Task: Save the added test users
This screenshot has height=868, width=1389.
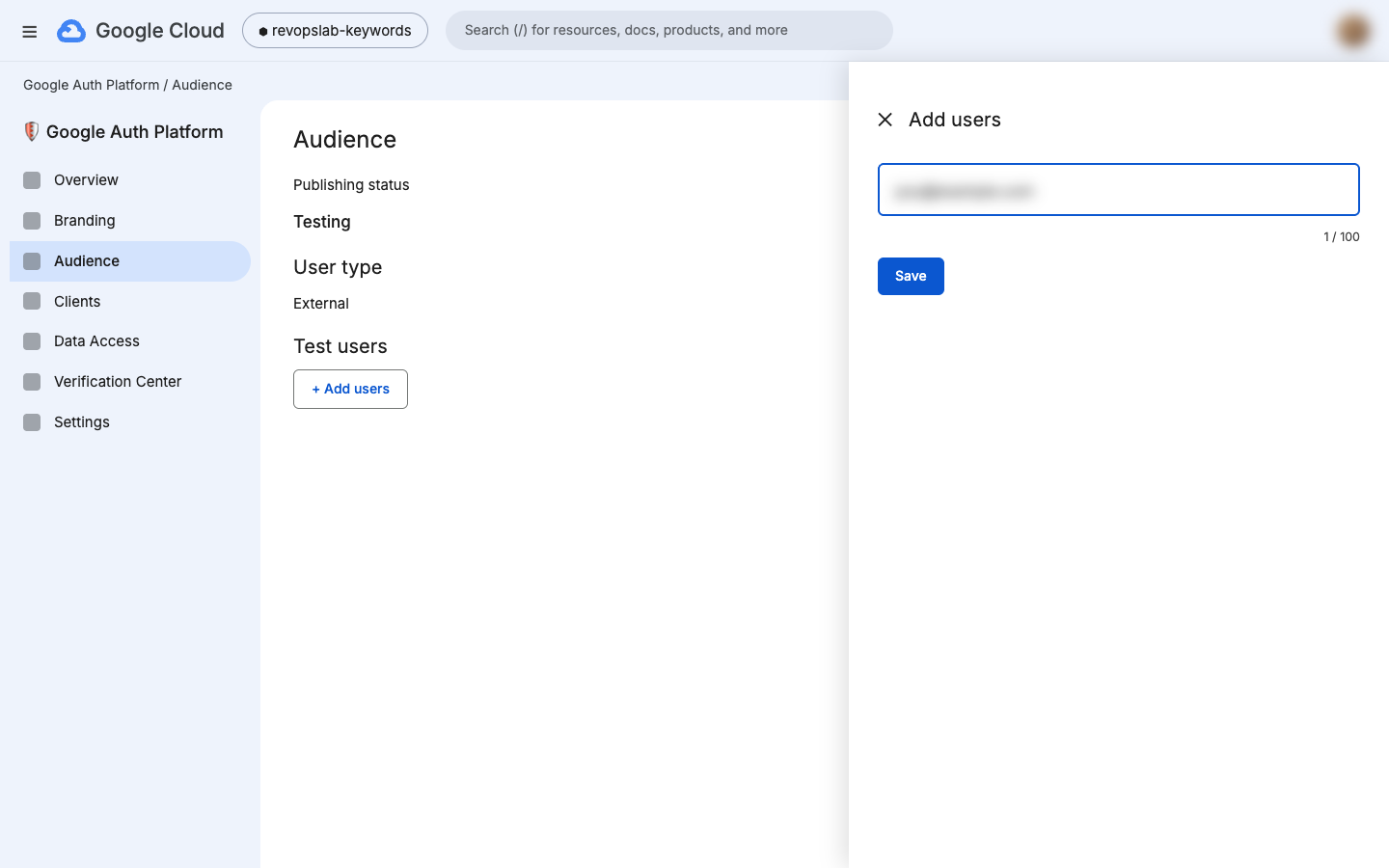Action: 911,276
